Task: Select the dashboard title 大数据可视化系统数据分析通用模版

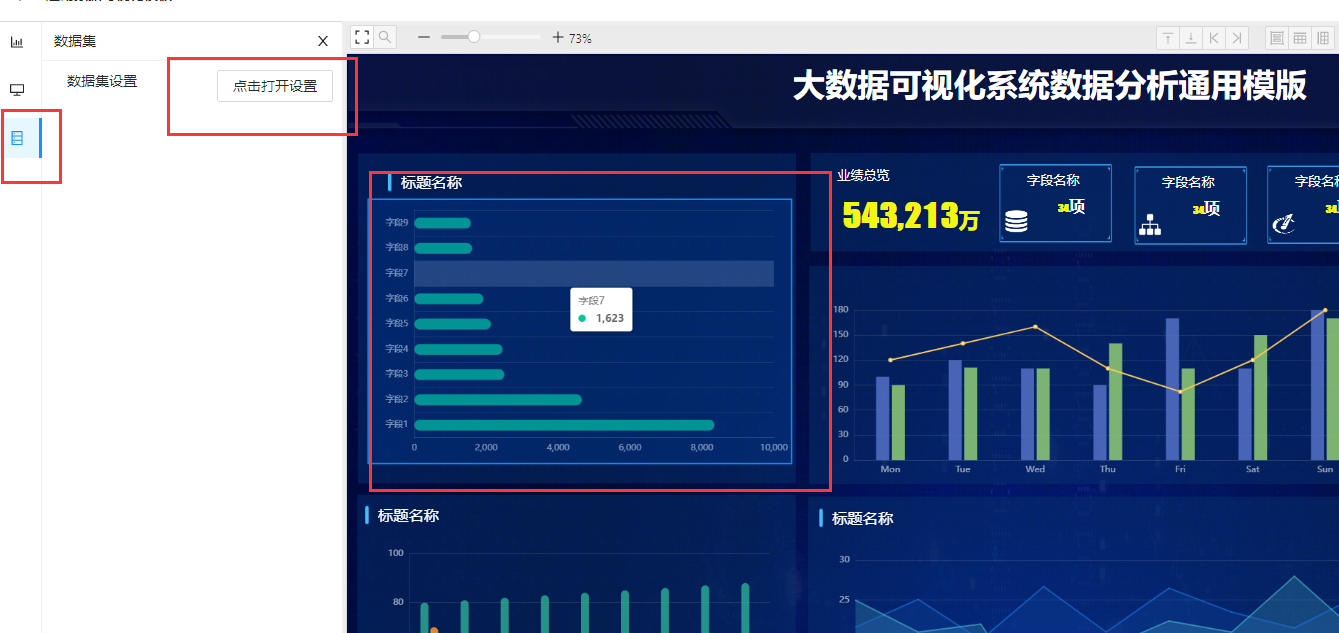Action: pos(1050,86)
